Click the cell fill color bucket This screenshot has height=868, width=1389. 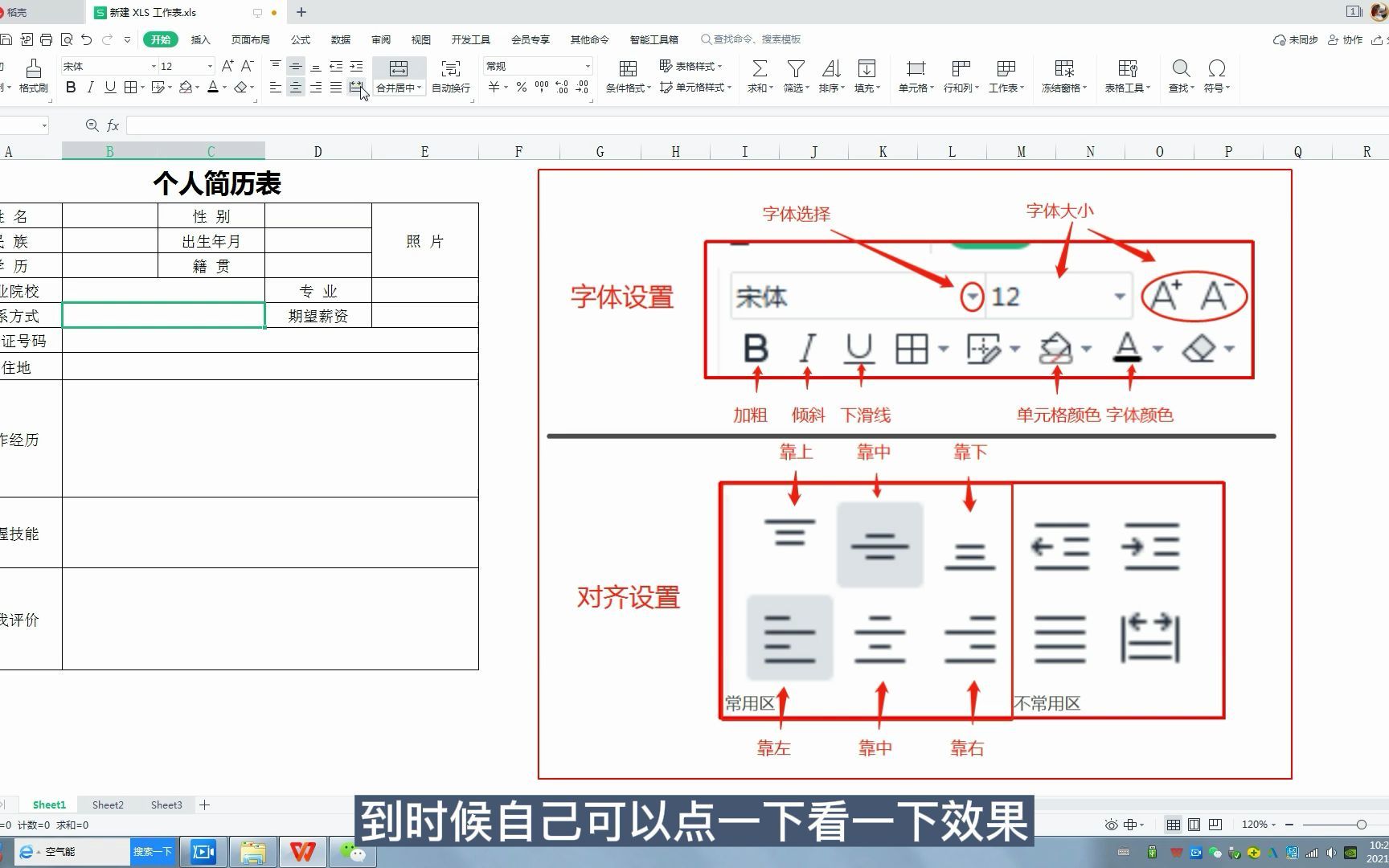(186, 88)
